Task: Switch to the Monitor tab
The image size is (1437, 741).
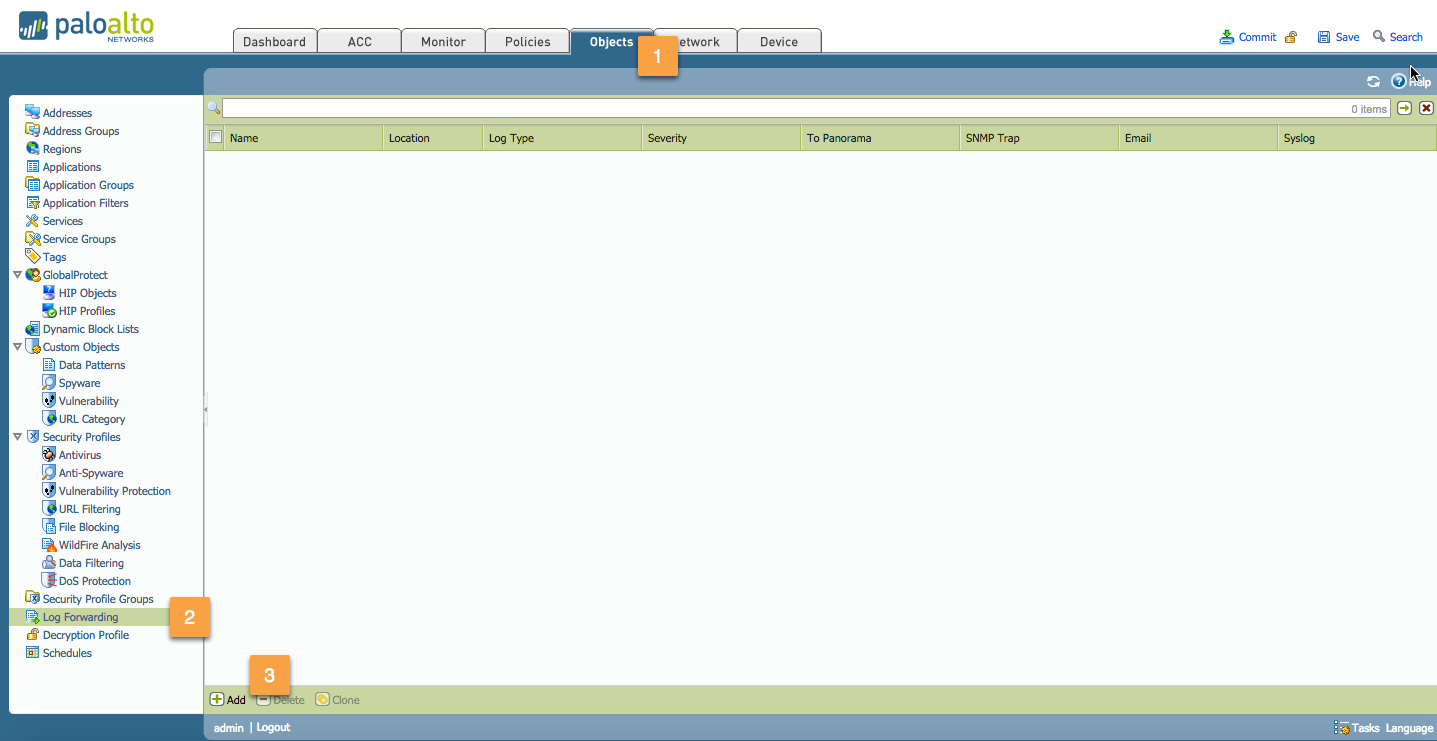Action: tap(442, 41)
